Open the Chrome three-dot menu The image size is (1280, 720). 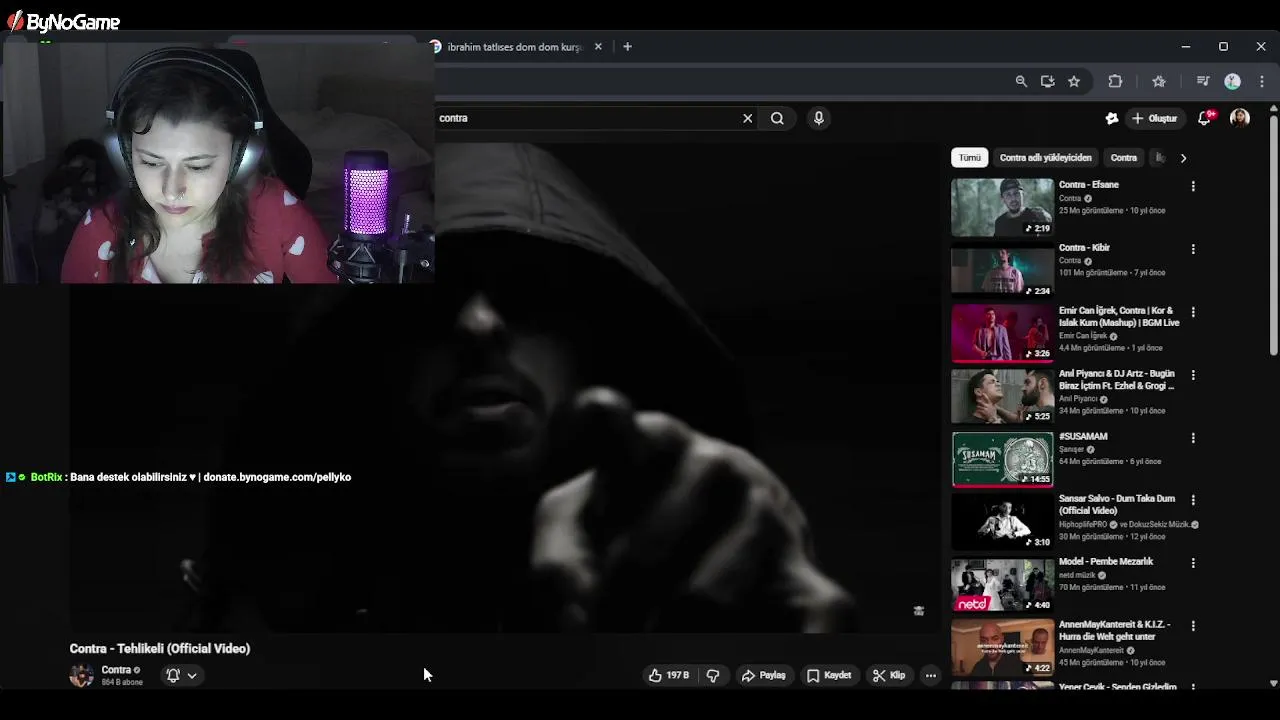pyautogui.click(x=1262, y=81)
